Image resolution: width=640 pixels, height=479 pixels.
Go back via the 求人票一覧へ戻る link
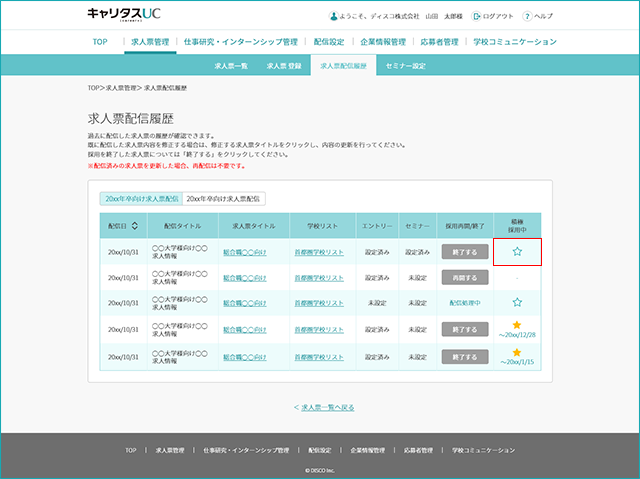pyautogui.click(x=327, y=408)
